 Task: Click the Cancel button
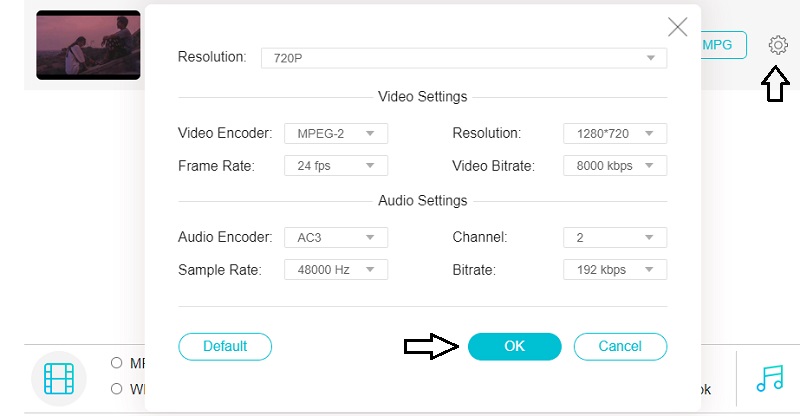click(x=619, y=346)
